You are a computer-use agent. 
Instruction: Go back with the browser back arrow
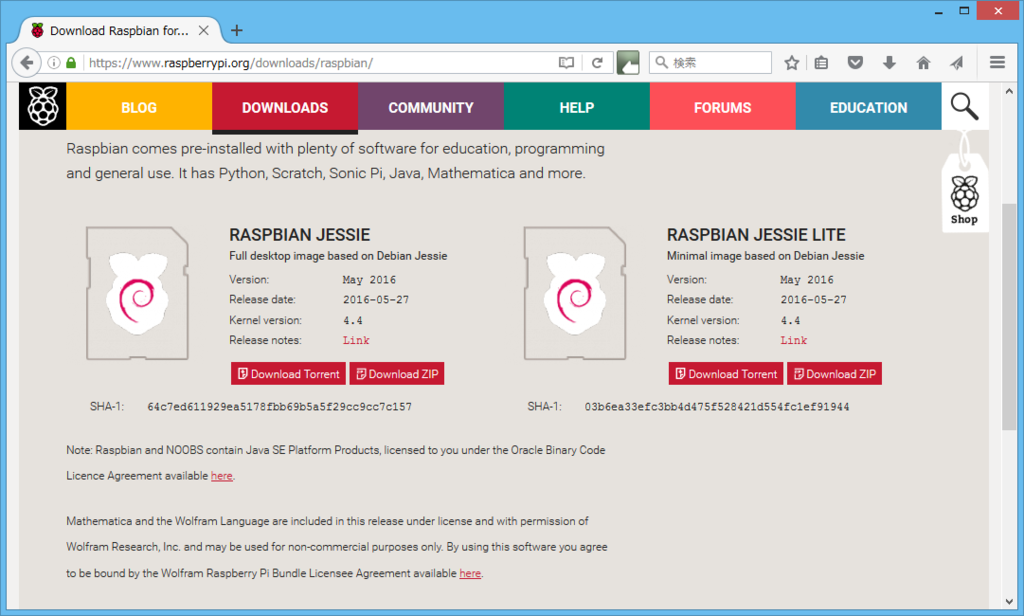point(26,63)
